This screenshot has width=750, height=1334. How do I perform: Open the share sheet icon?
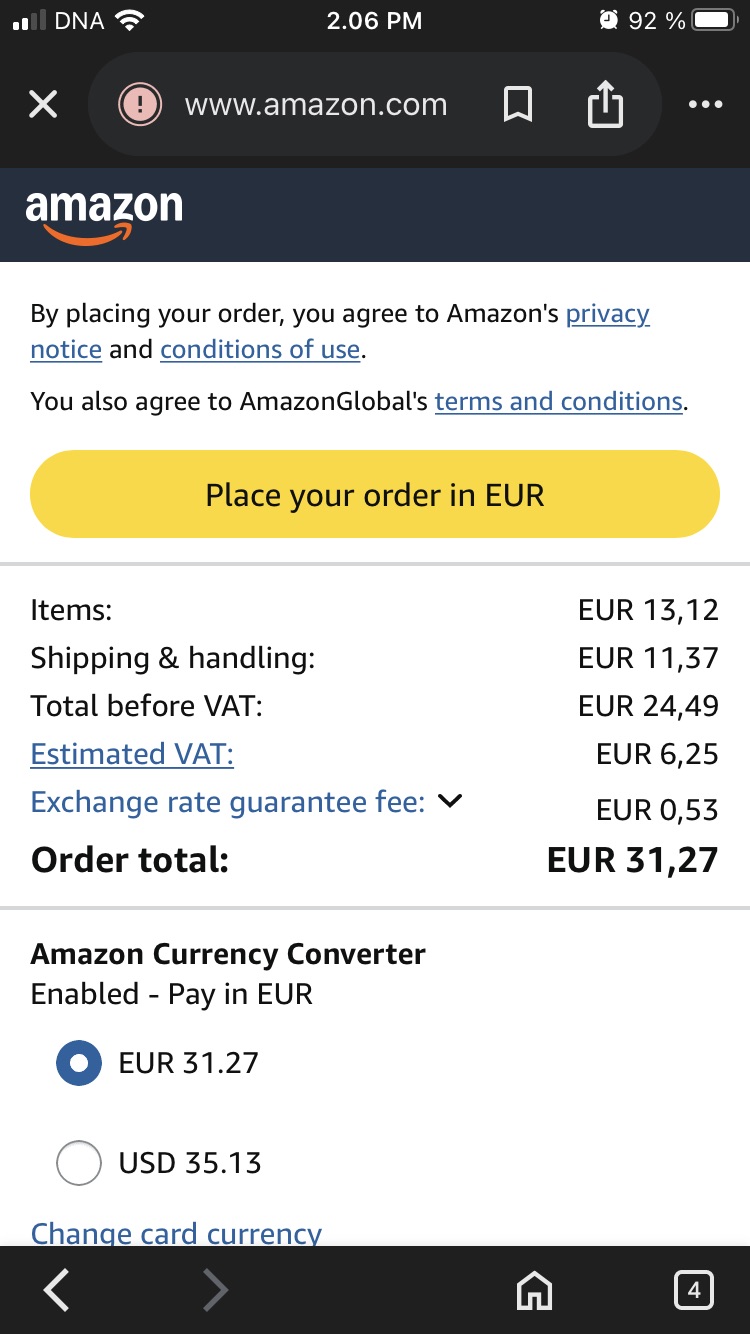(x=605, y=104)
